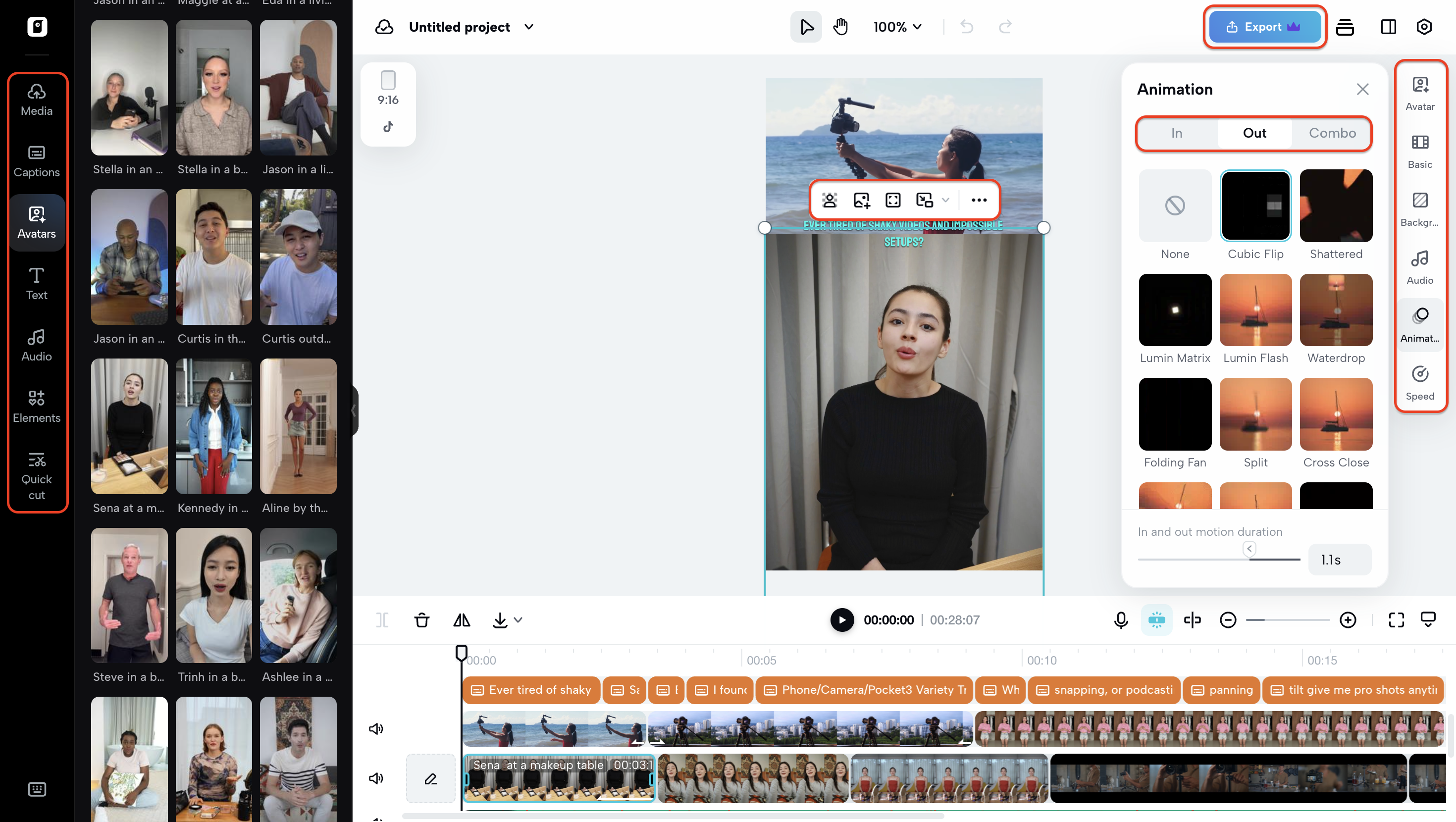Image resolution: width=1456 pixels, height=822 pixels.
Task: Apply the Cubic Flip out animation
Action: (x=1255, y=206)
